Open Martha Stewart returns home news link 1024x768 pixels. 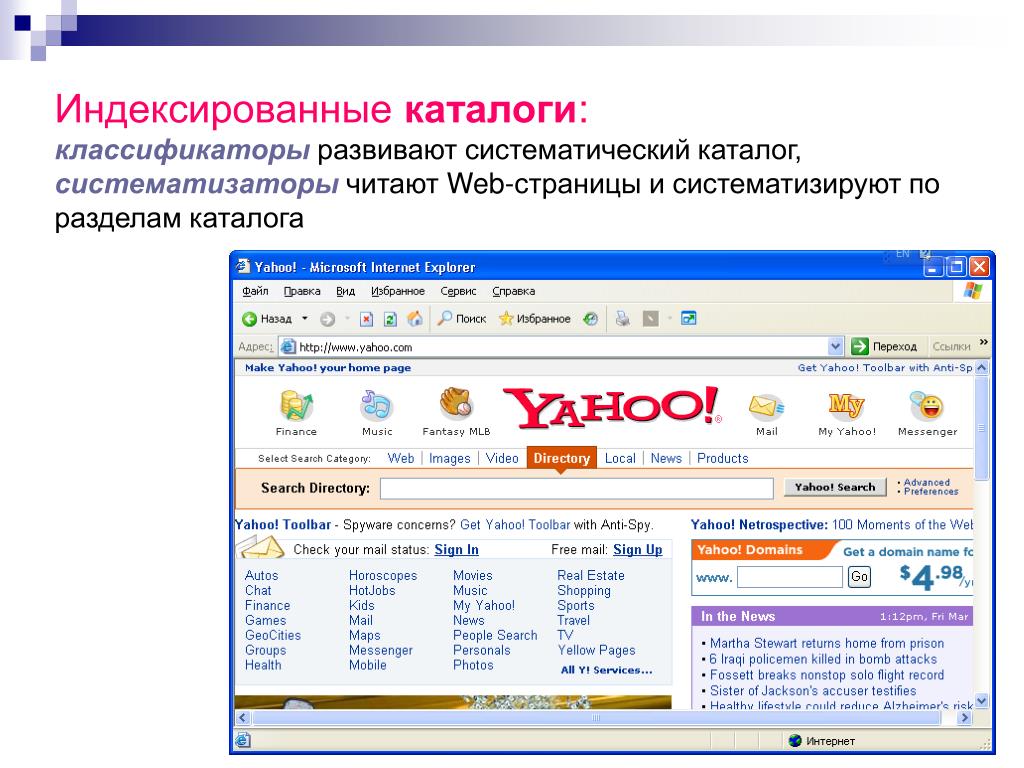pos(827,643)
